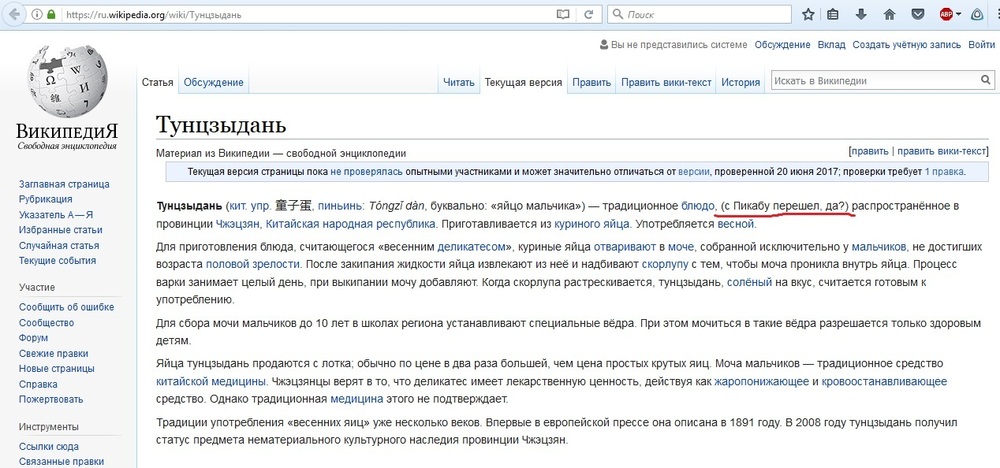Click the green padlock security icon

pos(51,13)
